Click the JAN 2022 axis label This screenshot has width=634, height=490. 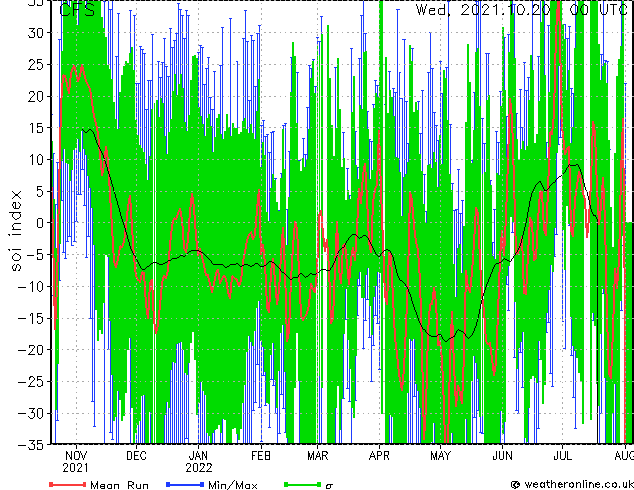point(199,462)
